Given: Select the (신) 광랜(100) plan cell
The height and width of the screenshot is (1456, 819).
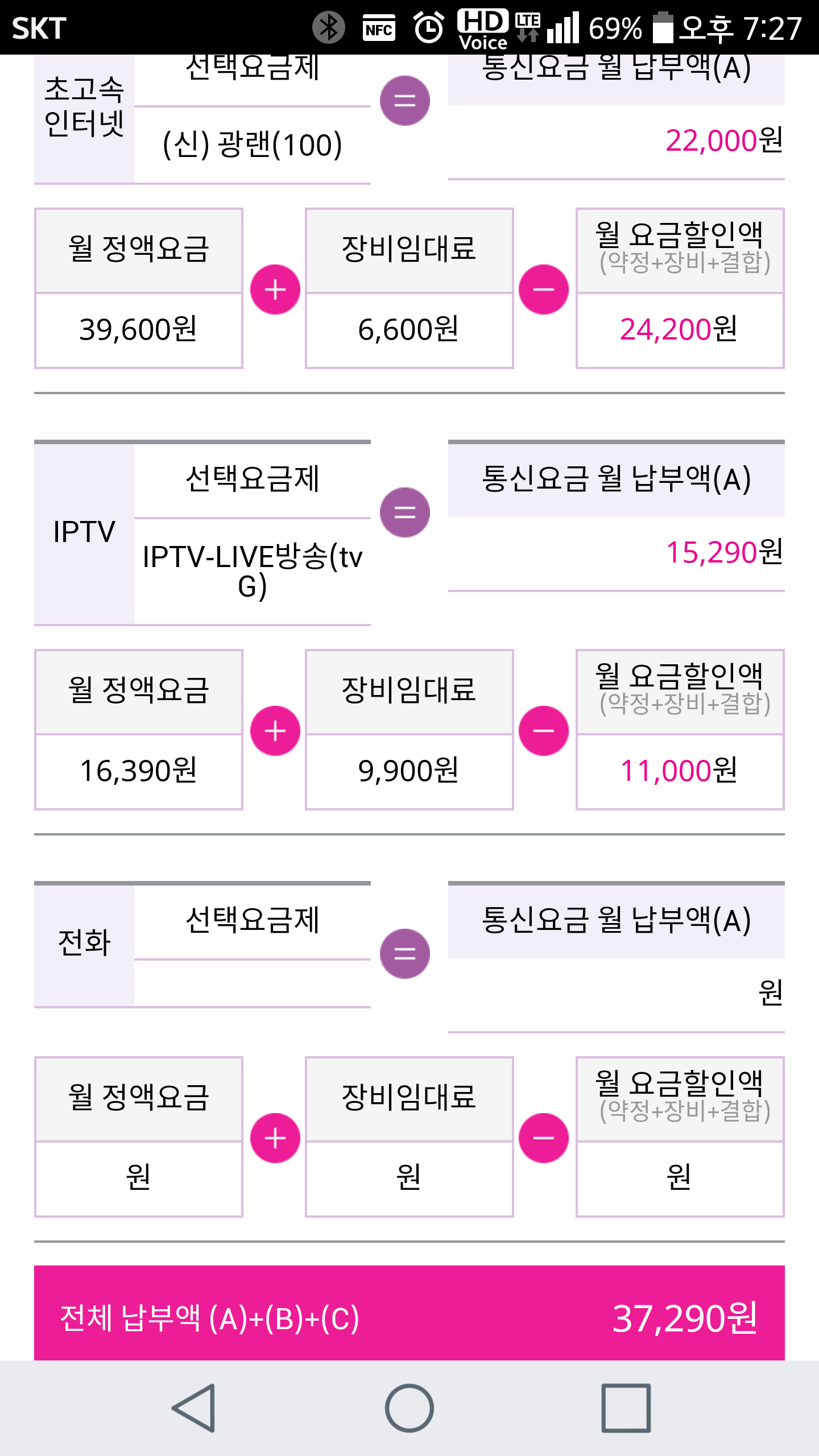Looking at the screenshot, I should tap(253, 144).
